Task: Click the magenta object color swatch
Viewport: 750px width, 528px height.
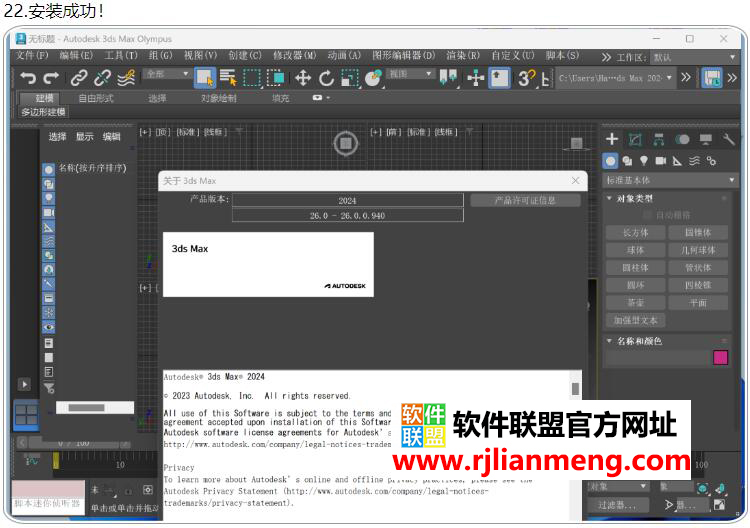Action: pyautogui.click(x=720, y=357)
